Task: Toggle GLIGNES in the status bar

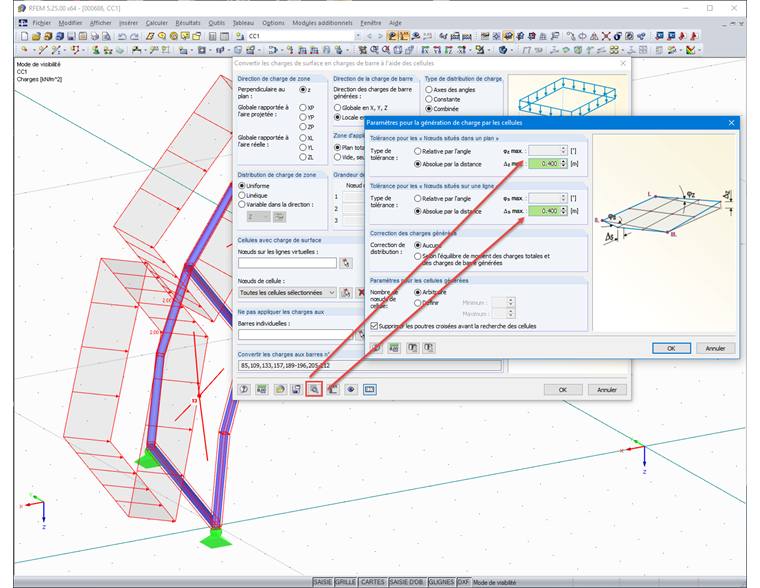Action: [441, 582]
